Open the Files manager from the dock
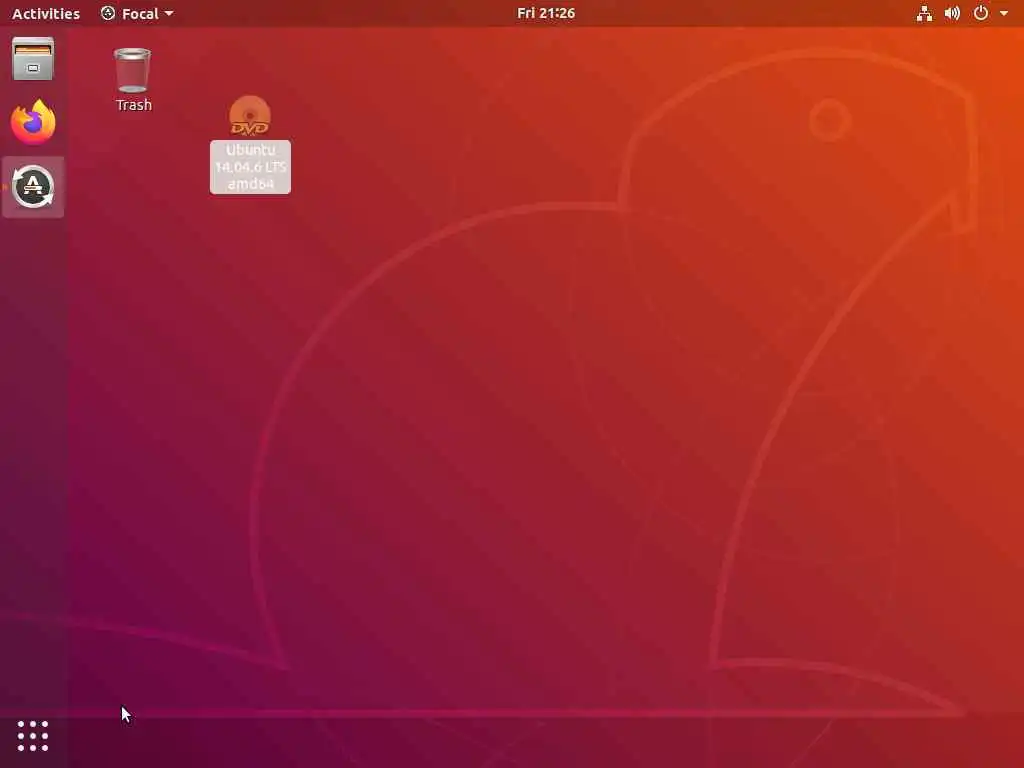This screenshot has height=768, width=1024. point(33,59)
